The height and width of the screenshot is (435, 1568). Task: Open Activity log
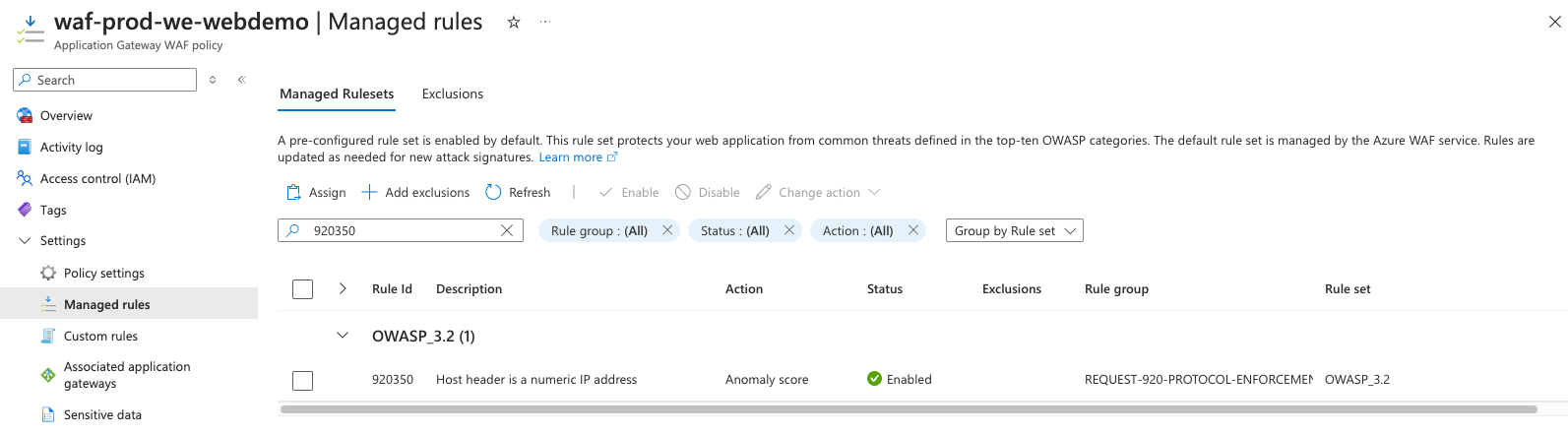click(71, 147)
